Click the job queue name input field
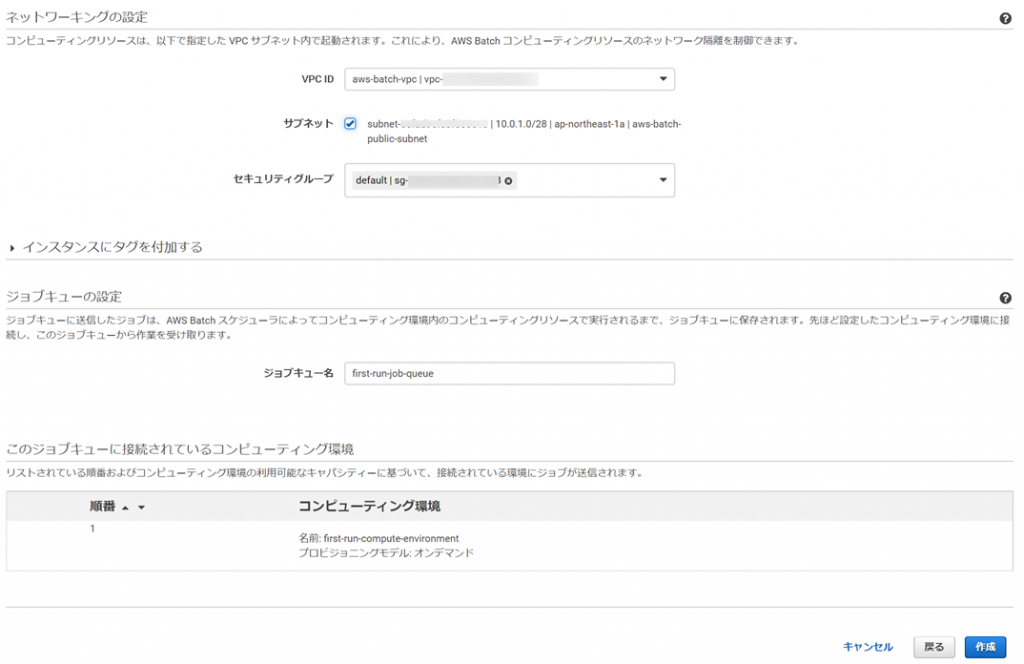This screenshot has height=664, width=1024. [x=509, y=373]
